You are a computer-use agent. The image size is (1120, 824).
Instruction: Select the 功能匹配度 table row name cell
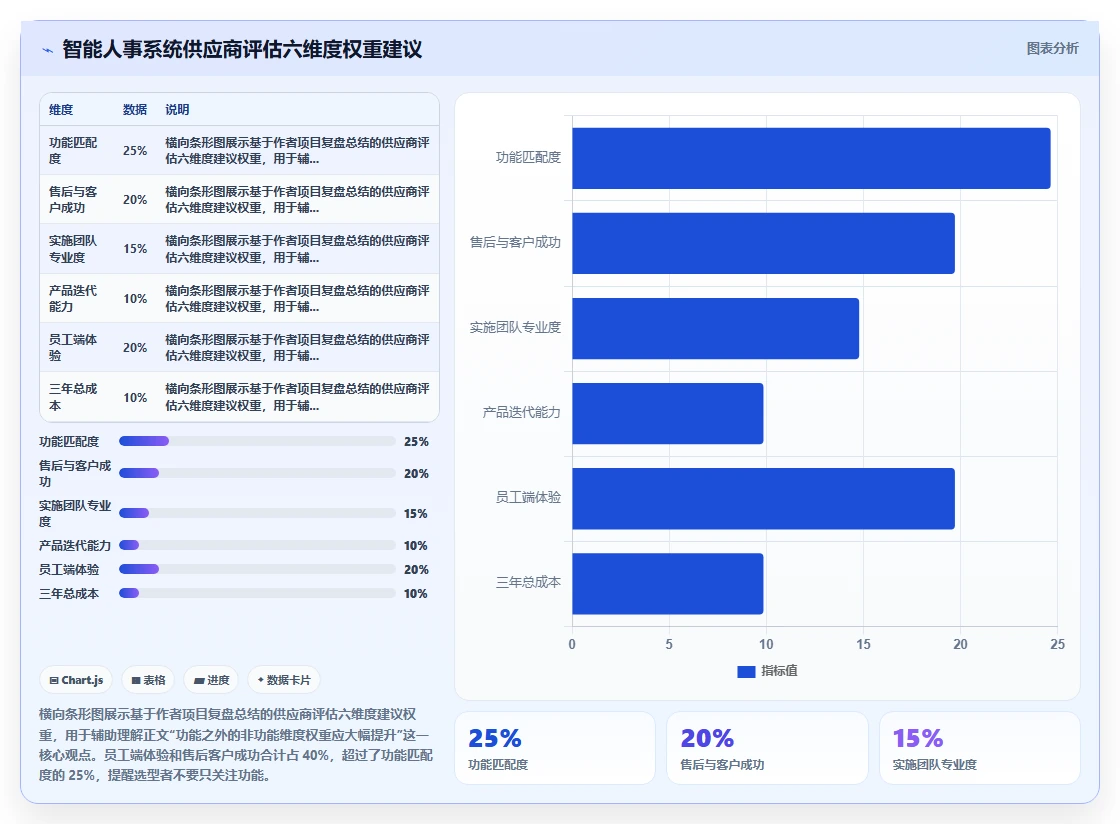click(x=76, y=151)
